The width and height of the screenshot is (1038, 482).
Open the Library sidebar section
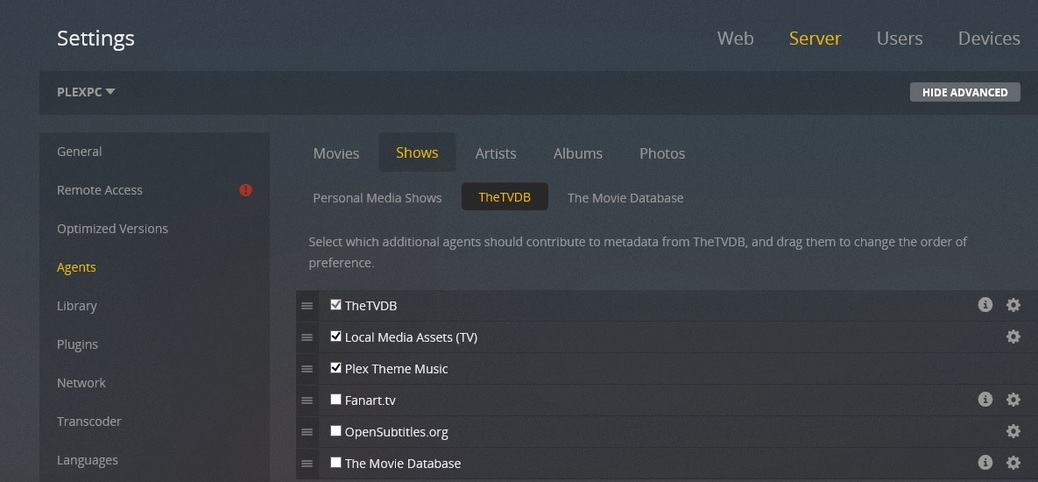pos(77,306)
